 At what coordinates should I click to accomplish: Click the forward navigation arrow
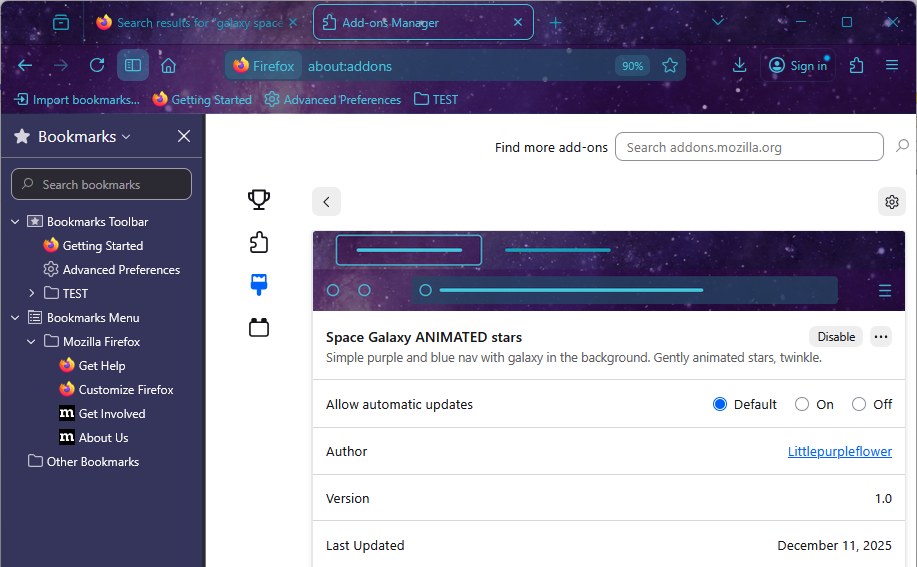tap(61, 65)
